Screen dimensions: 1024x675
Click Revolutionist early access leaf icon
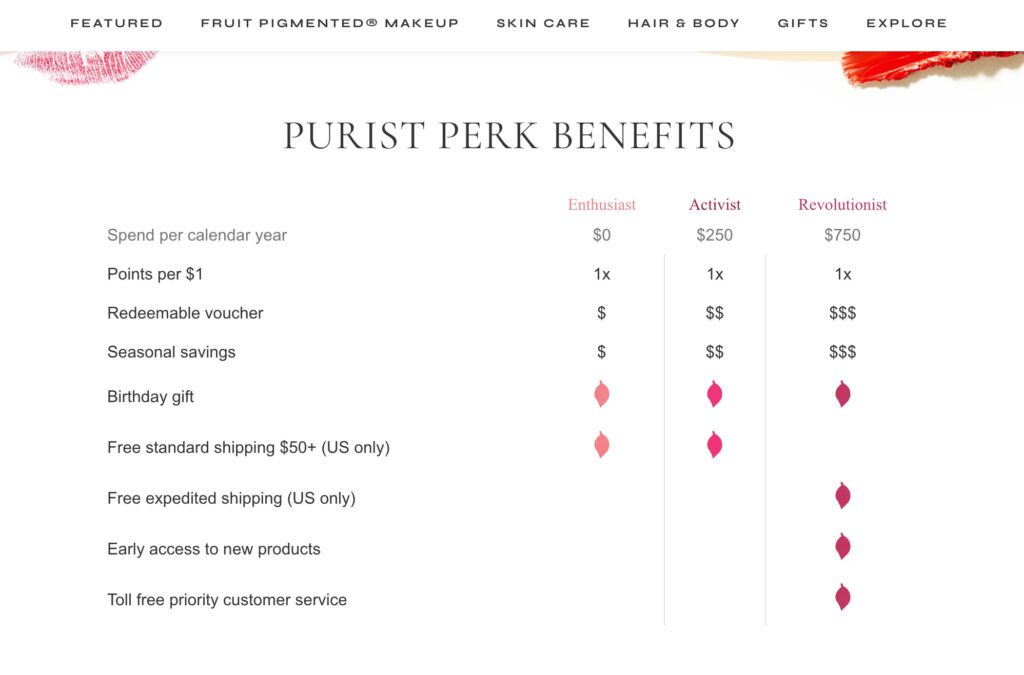tap(843, 547)
